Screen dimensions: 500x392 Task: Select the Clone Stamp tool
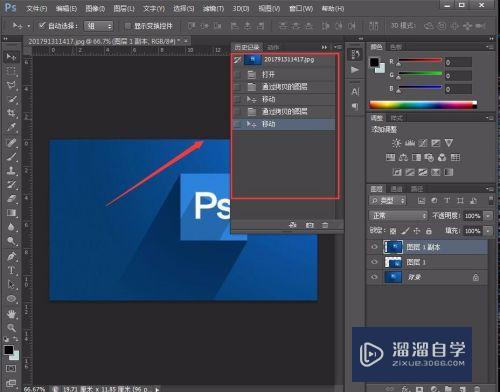(11, 171)
